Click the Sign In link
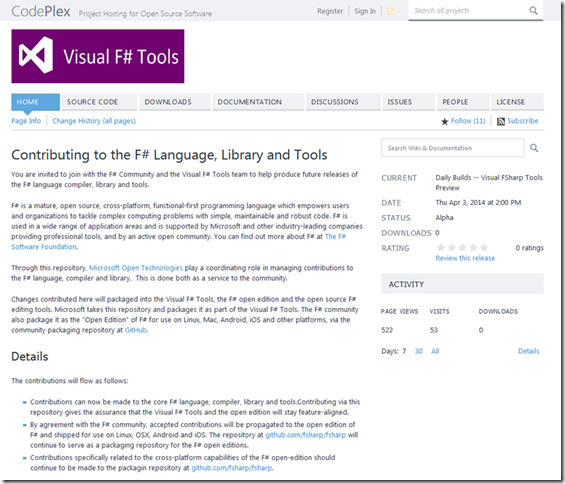This screenshot has height=484, width=565. click(365, 11)
